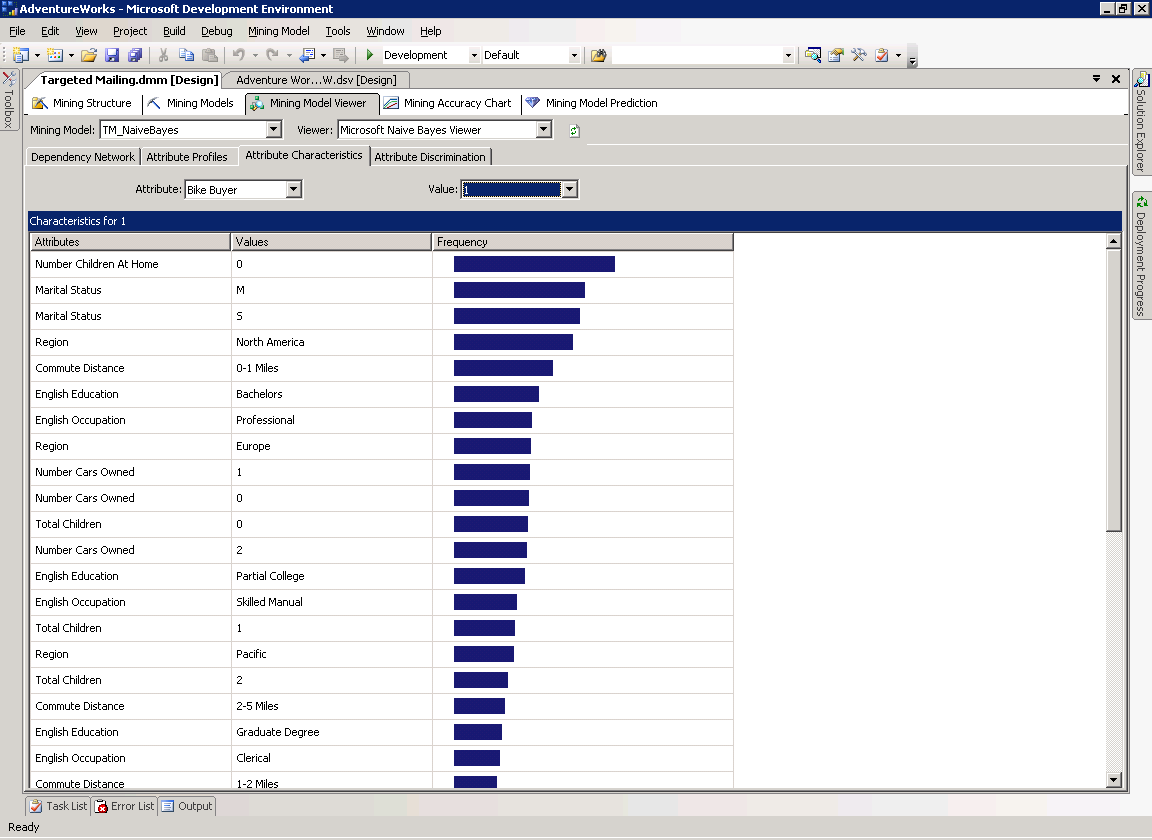Show the Output panel
1152x840 pixels.
tap(187, 806)
